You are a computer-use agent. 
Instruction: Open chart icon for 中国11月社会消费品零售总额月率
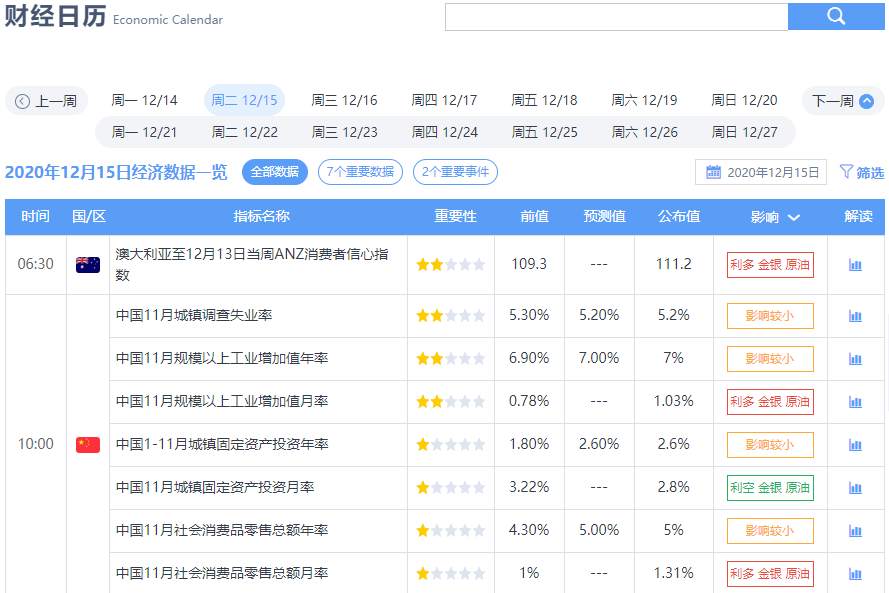click(x=855, y=574)
